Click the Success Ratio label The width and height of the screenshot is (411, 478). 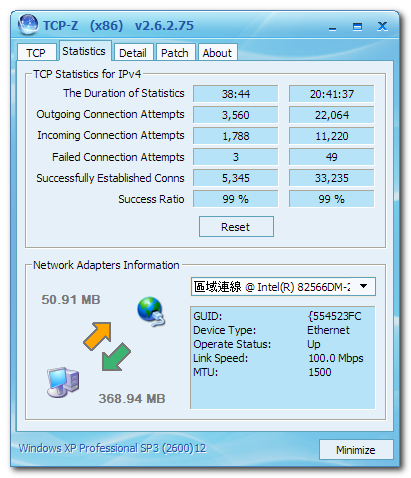coord(151,199)
